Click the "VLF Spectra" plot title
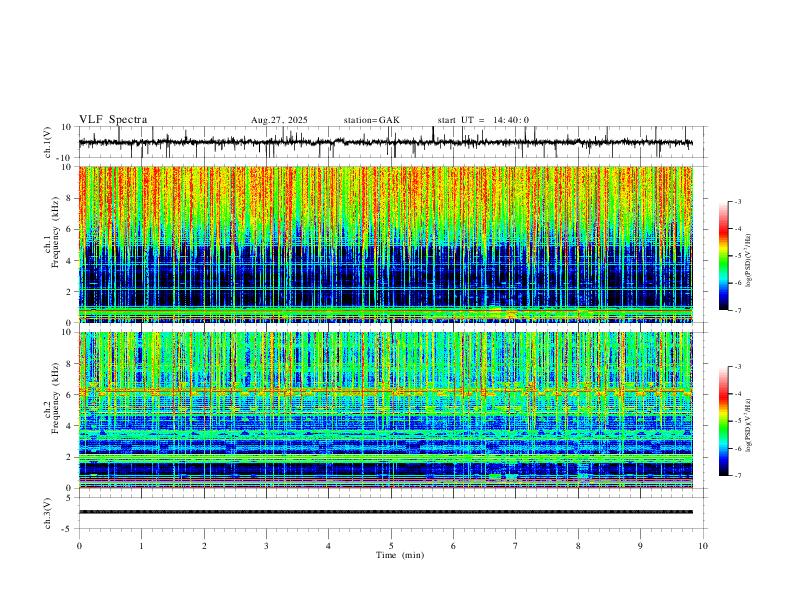Viewport: 792px width, 612px height. click(x=113, y=120)
